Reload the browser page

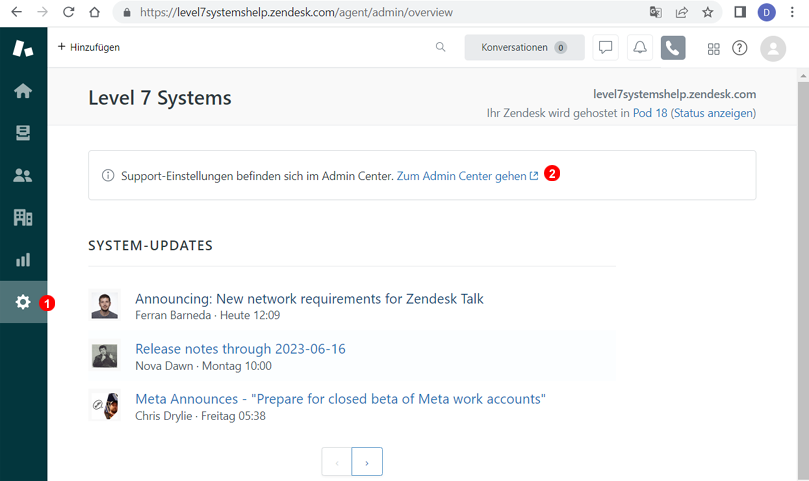[69, 12]
